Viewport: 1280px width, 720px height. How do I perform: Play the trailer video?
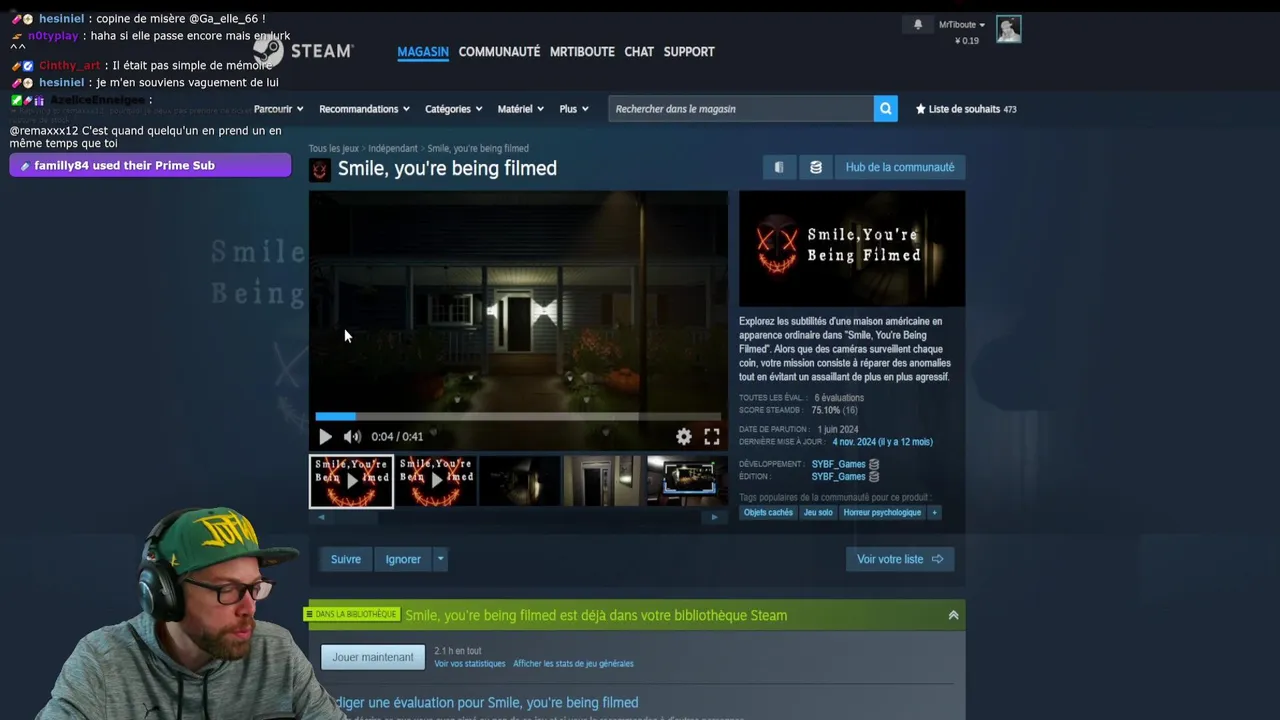click(x=325, y=436)
